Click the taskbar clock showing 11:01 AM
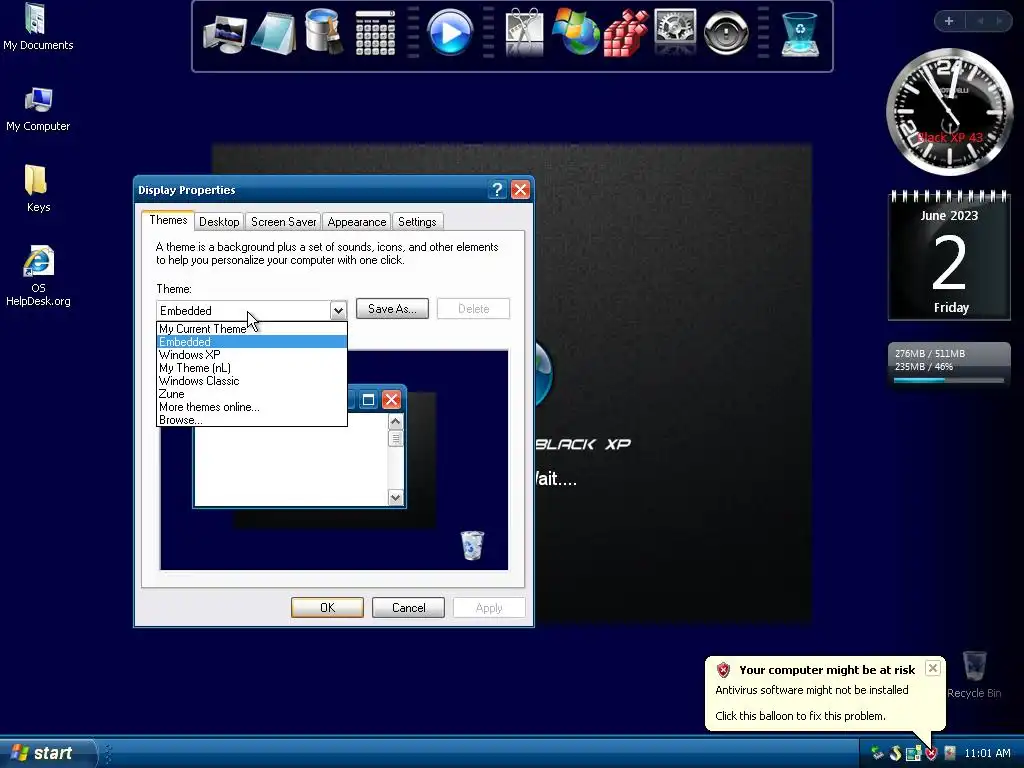Screen dimensions: 1024x768 click(987, 753)
